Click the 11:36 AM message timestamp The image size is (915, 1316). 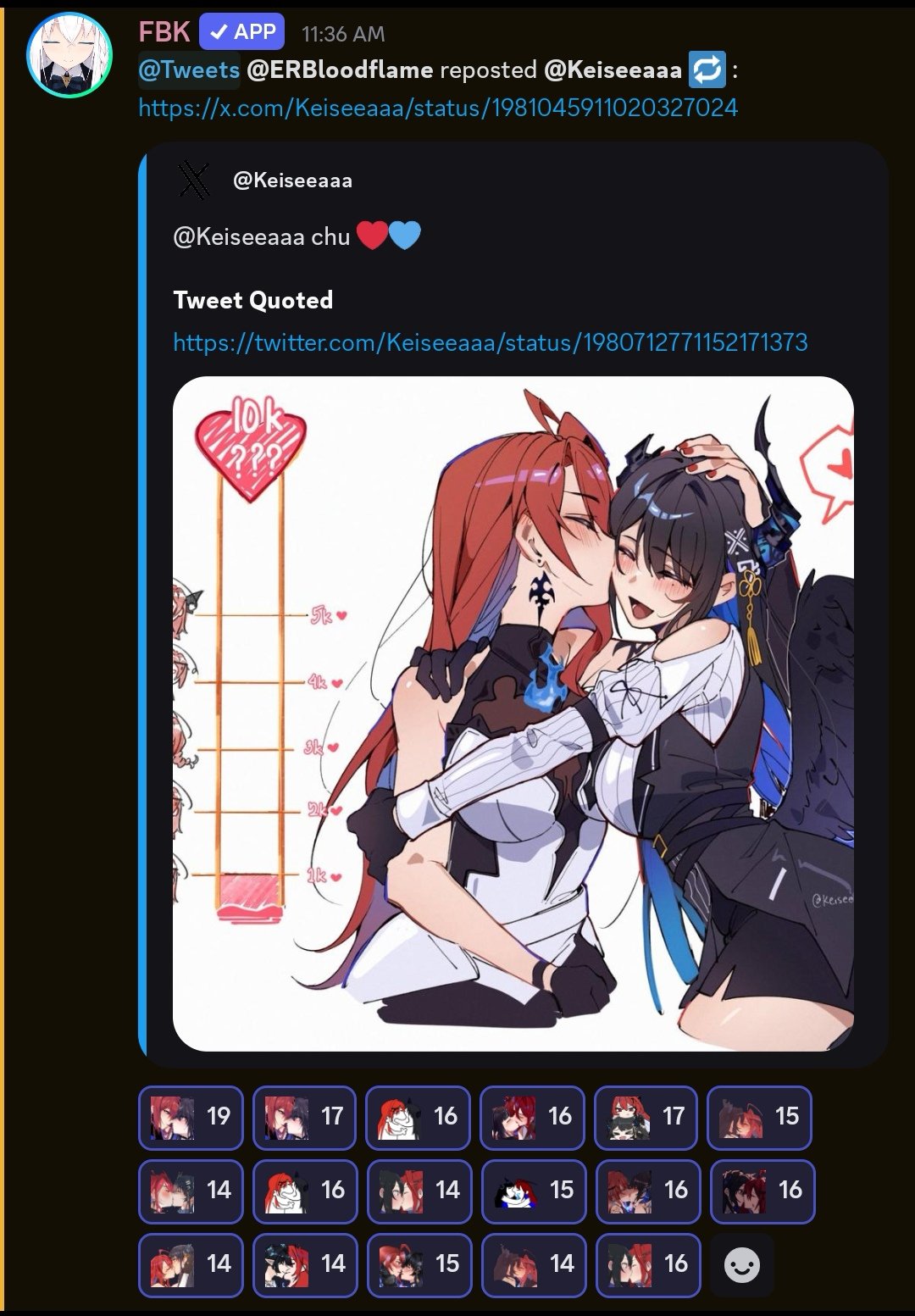coord(343,34)
